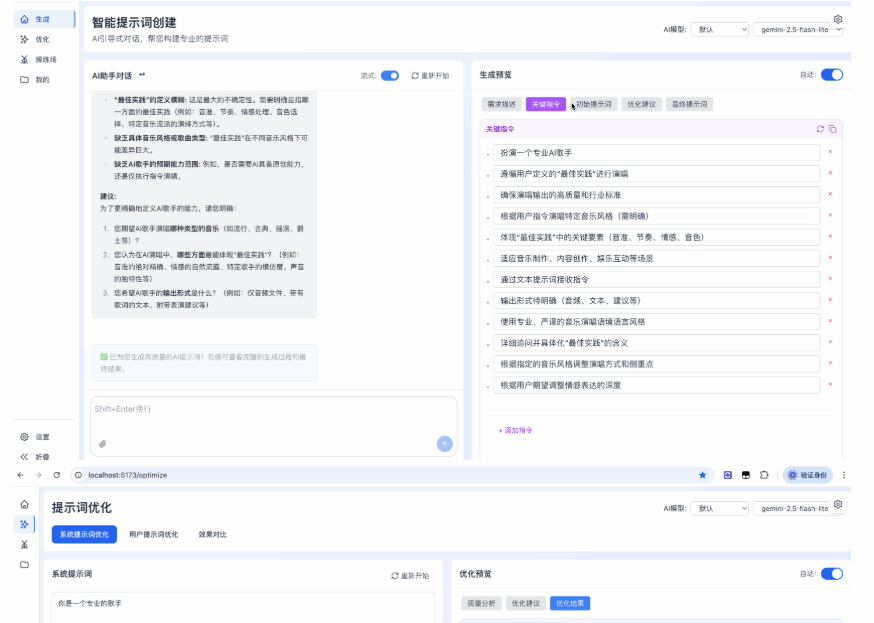Click the attachment paperclip icon in chat input

(102, 443)
